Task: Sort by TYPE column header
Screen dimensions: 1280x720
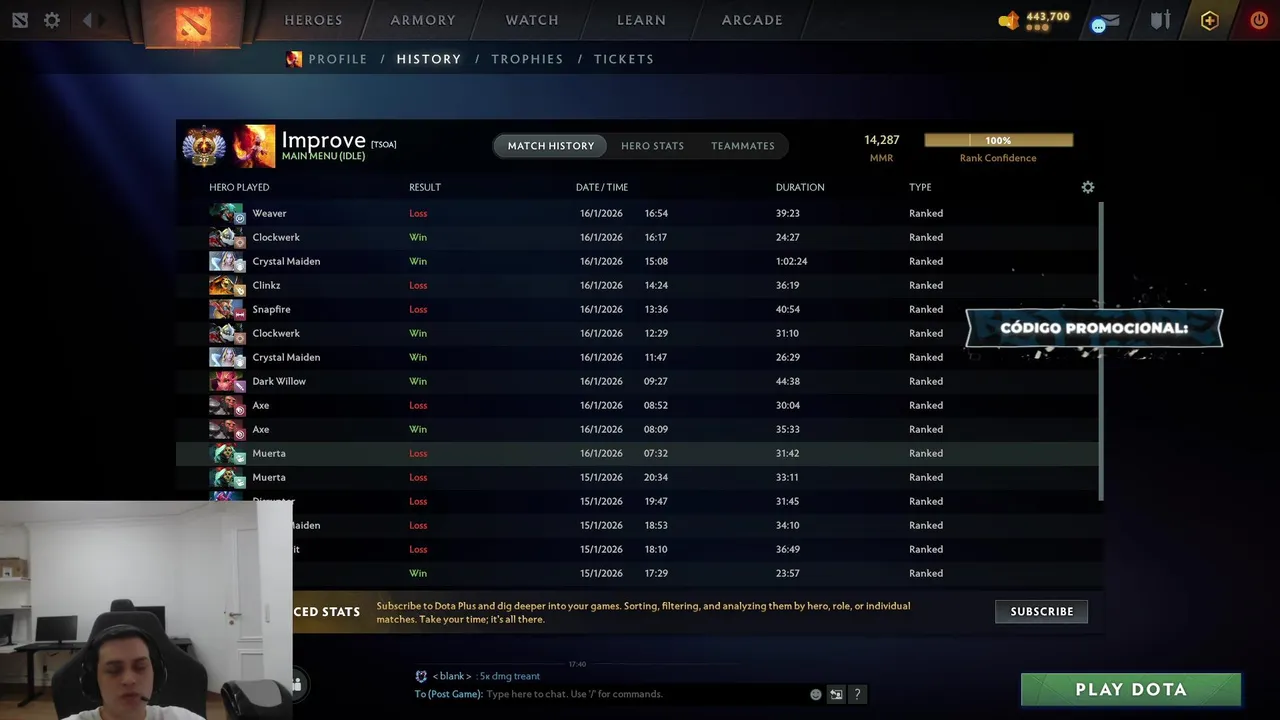Action: click(920, 187)
